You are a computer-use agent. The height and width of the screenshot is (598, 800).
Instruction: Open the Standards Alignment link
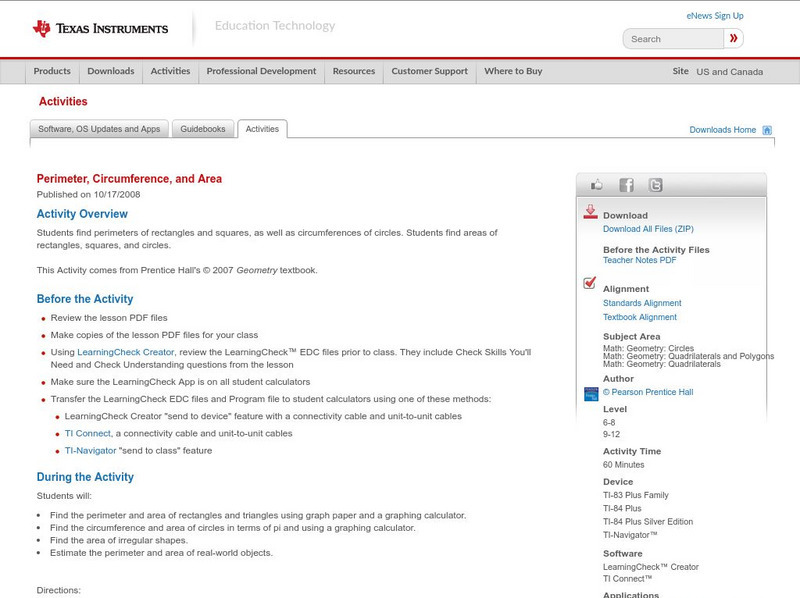click(642, 303)
